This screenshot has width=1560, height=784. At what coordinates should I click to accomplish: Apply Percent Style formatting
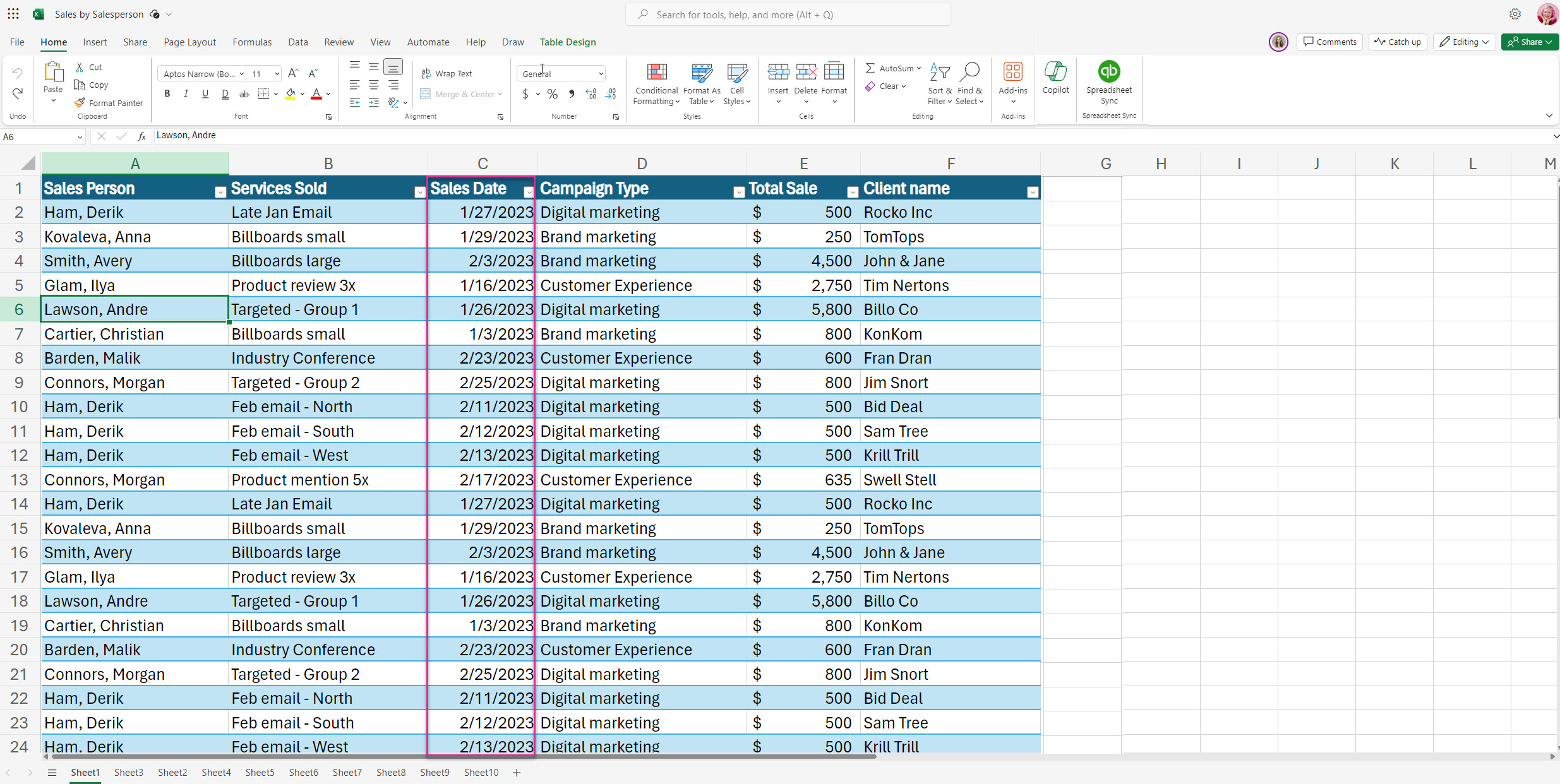click(x=552, y=93)
